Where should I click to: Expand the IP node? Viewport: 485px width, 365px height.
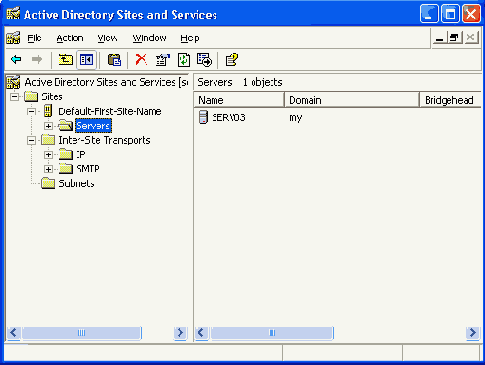tap(48, 155)
